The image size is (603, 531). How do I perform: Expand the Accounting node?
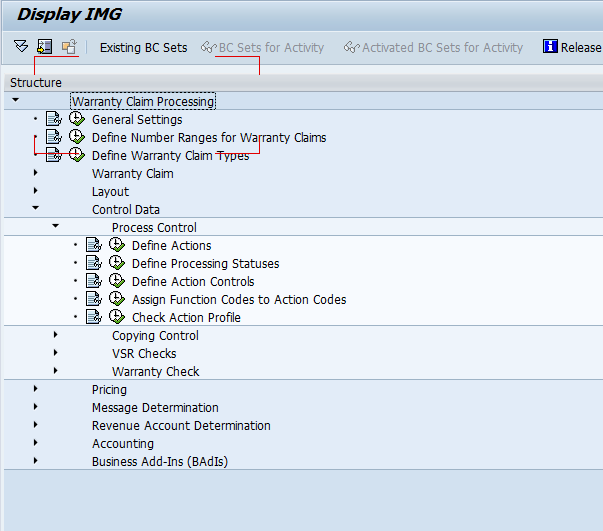pyautogui.click(x=35, y=443)
